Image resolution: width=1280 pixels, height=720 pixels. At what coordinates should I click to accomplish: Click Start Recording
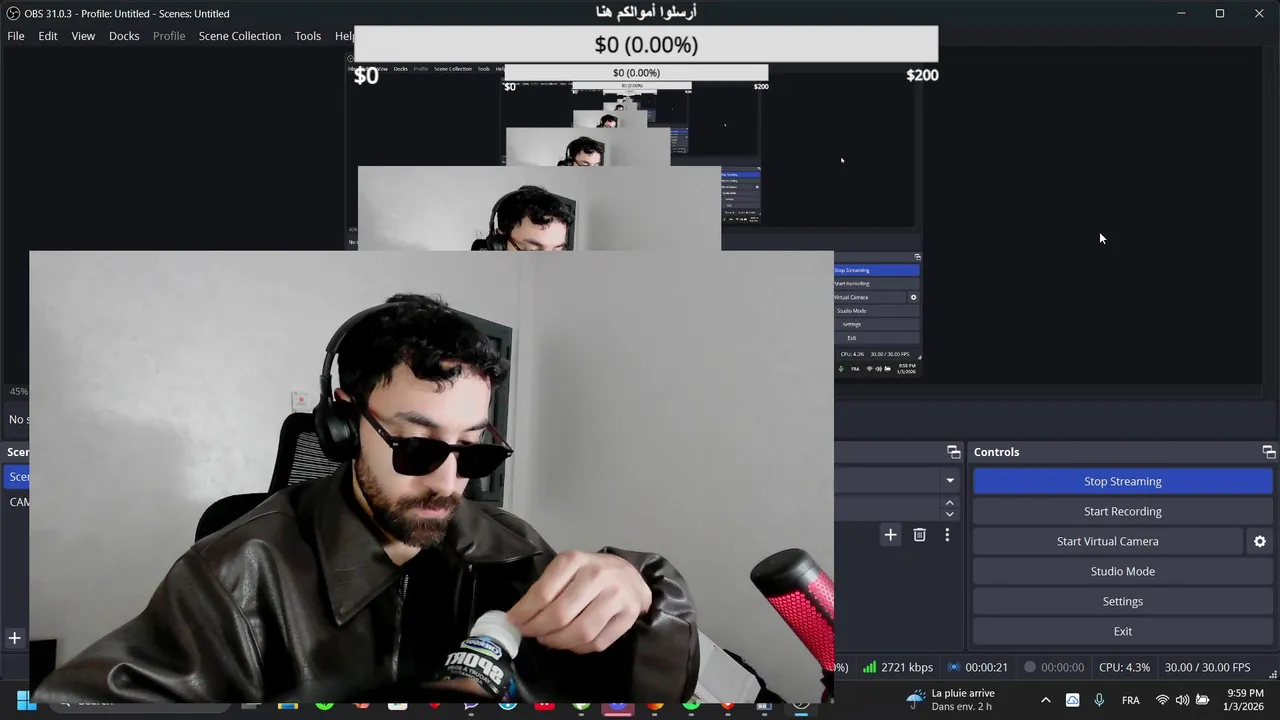point(1122,511)
